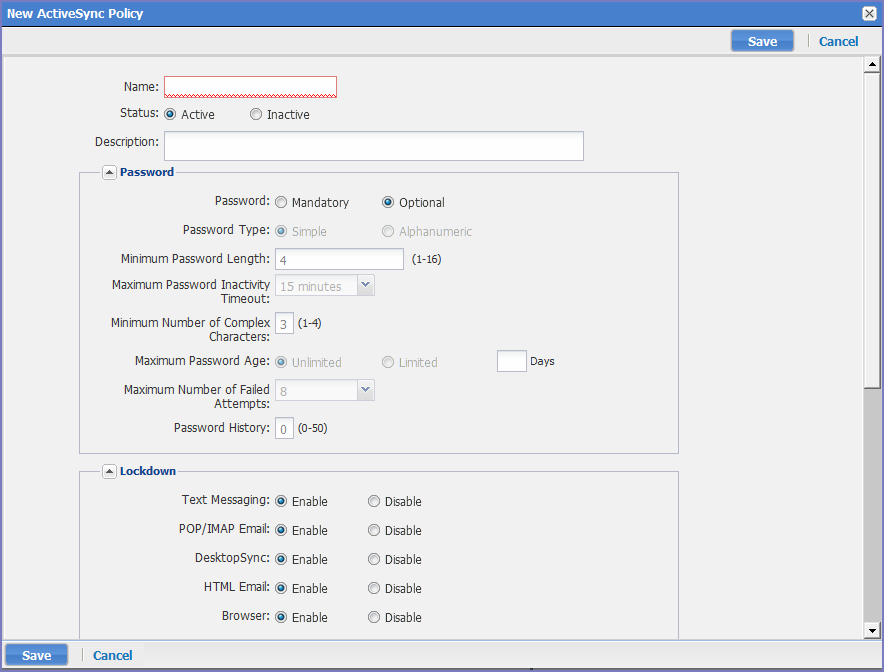Click into the Description text field
The image size is (884, 672).
[x=374, y=146]
